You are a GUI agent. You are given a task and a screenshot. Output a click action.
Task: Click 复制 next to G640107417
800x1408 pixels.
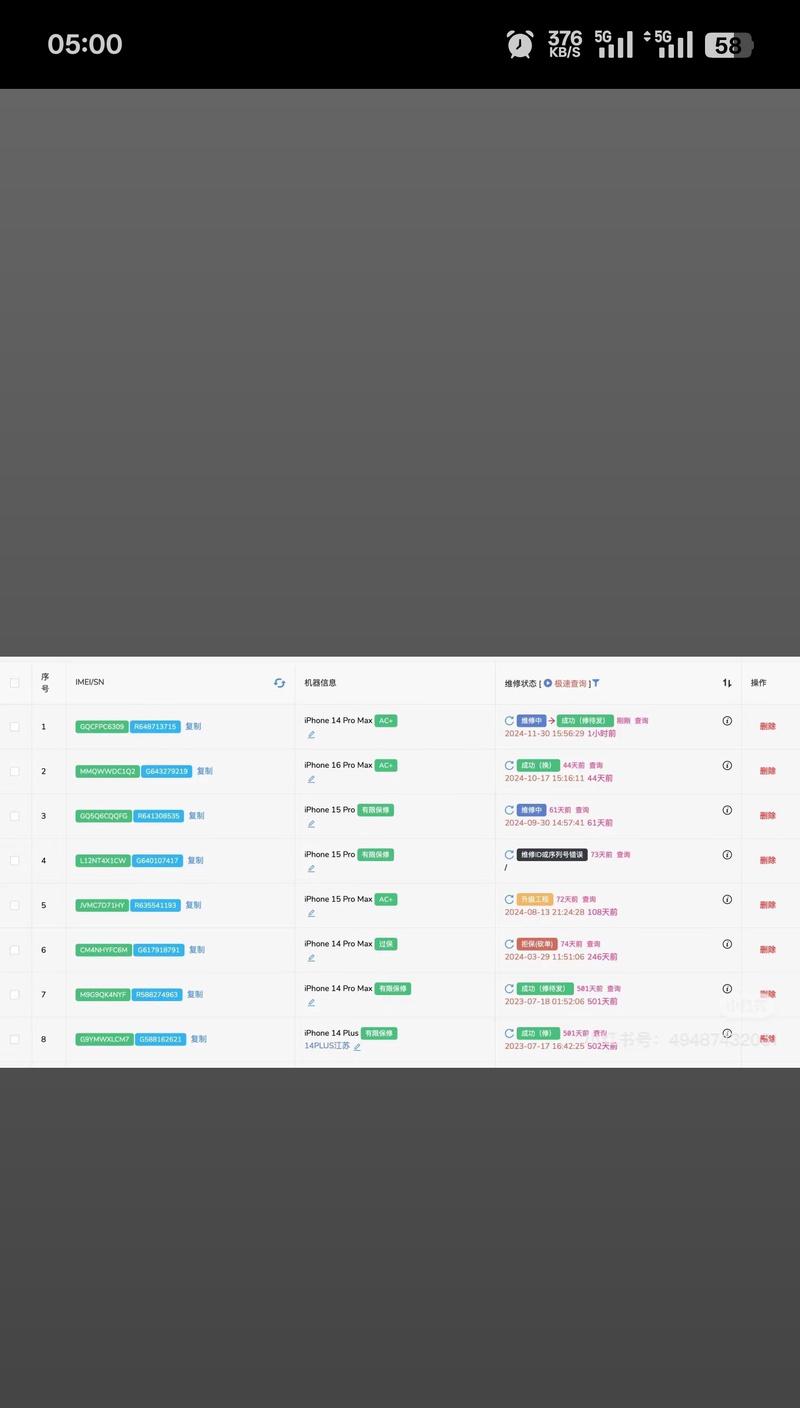[195, 861]
